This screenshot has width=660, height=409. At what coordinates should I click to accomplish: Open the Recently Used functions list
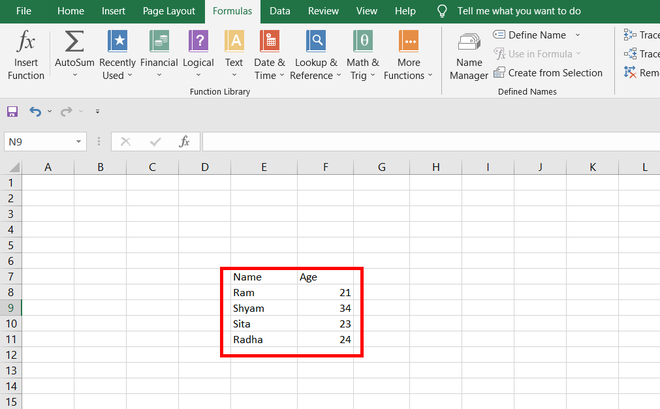(117, 55)
